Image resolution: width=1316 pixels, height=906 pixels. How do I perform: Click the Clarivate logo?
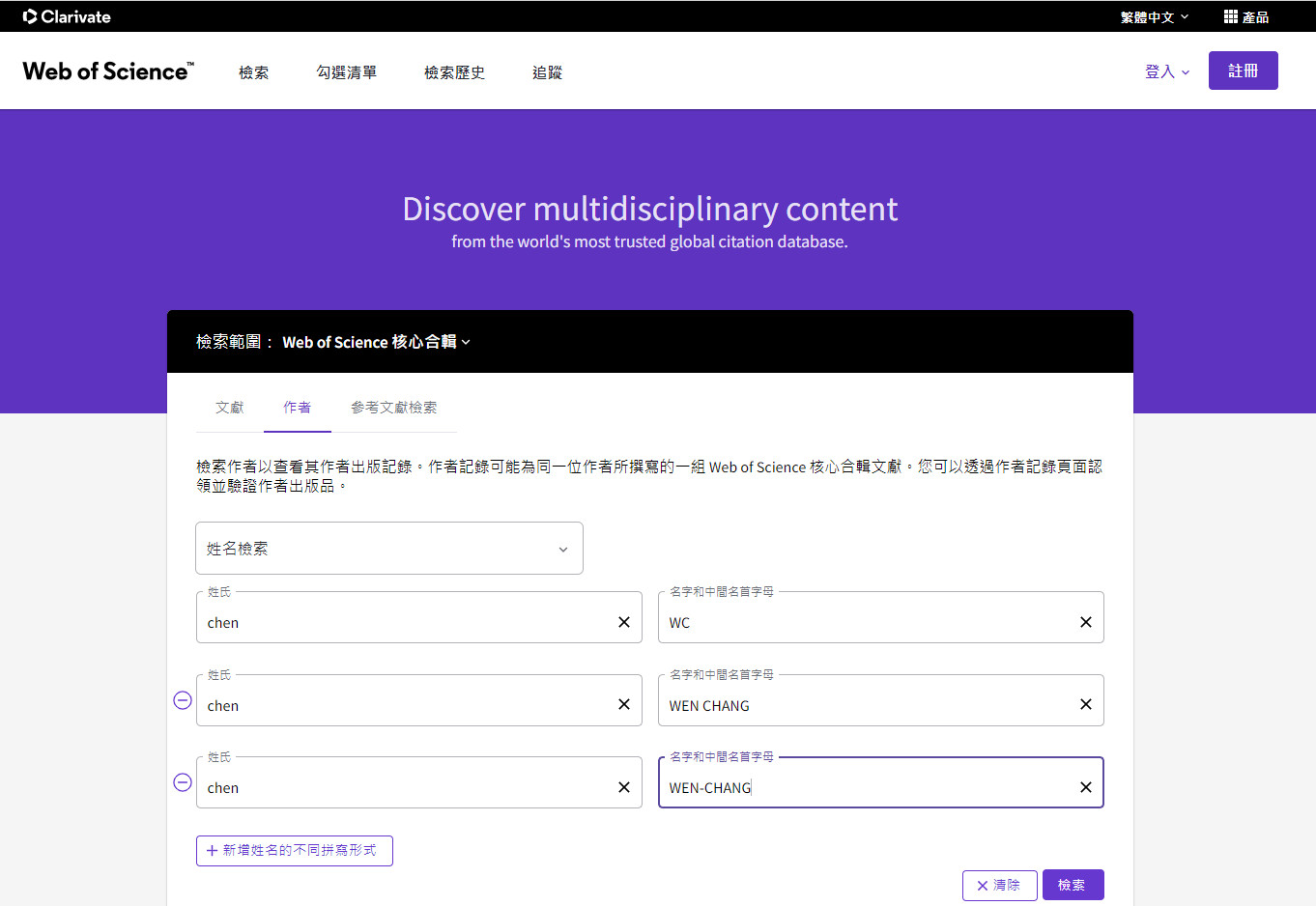(67, 16)
